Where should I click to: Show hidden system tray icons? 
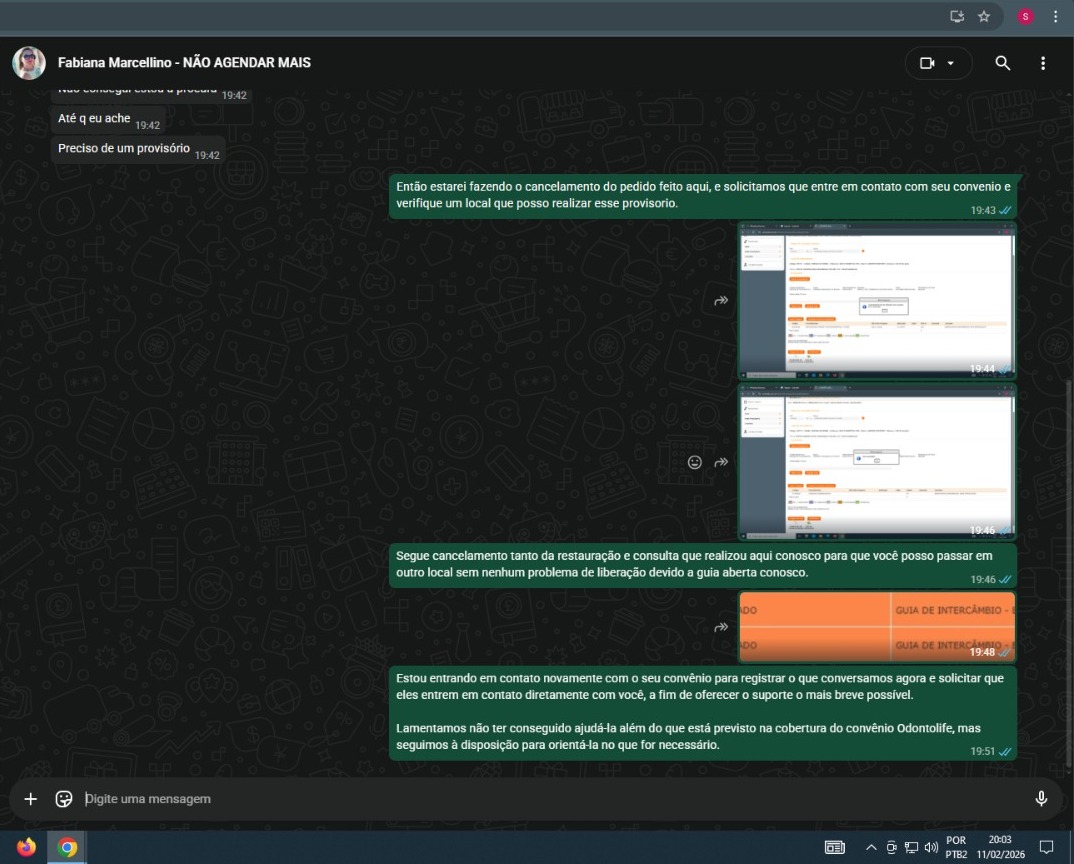click(x=871, y=848)
